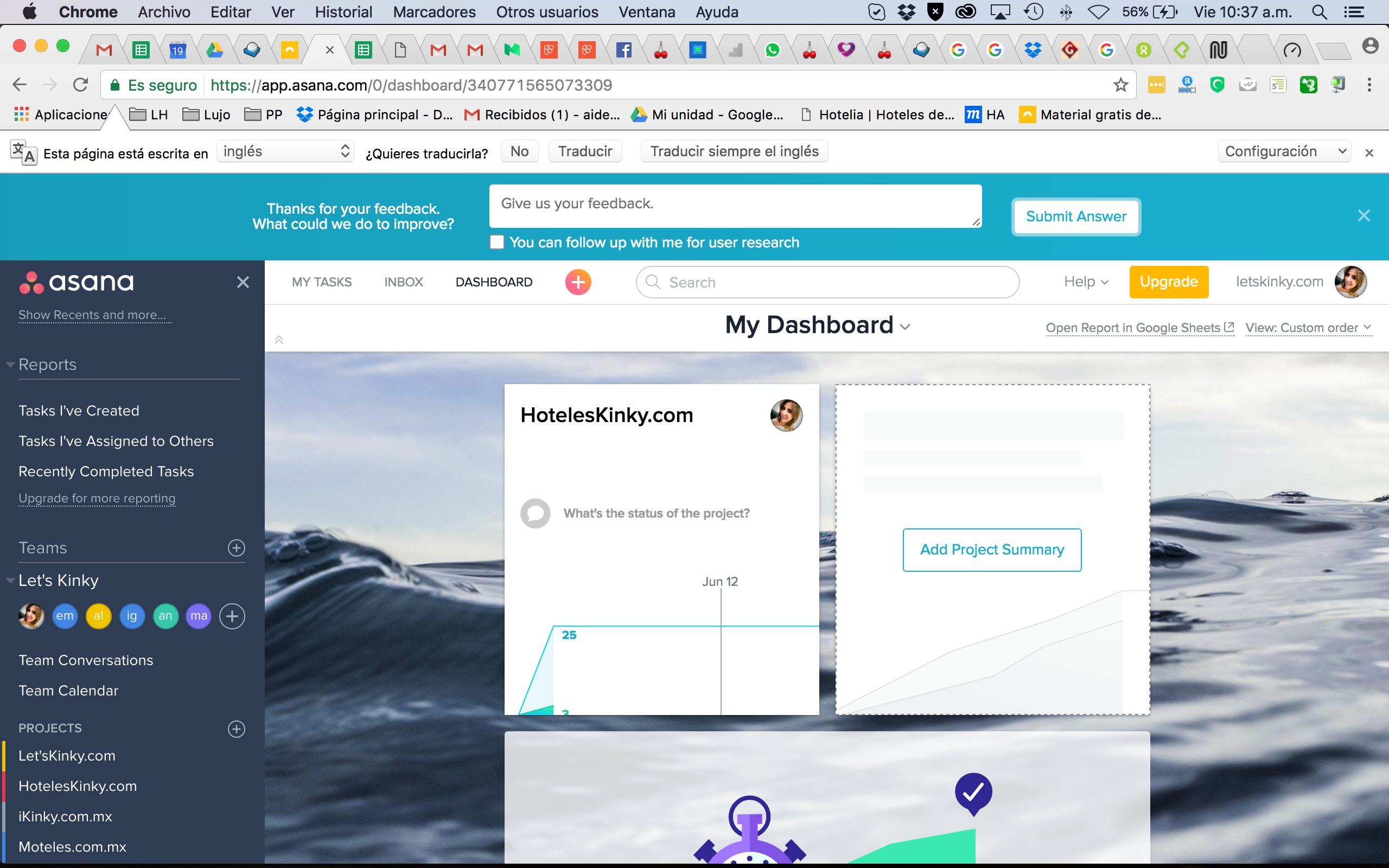
Task: Dismiss the feedback banner with X
Action: coord(1363,215)
